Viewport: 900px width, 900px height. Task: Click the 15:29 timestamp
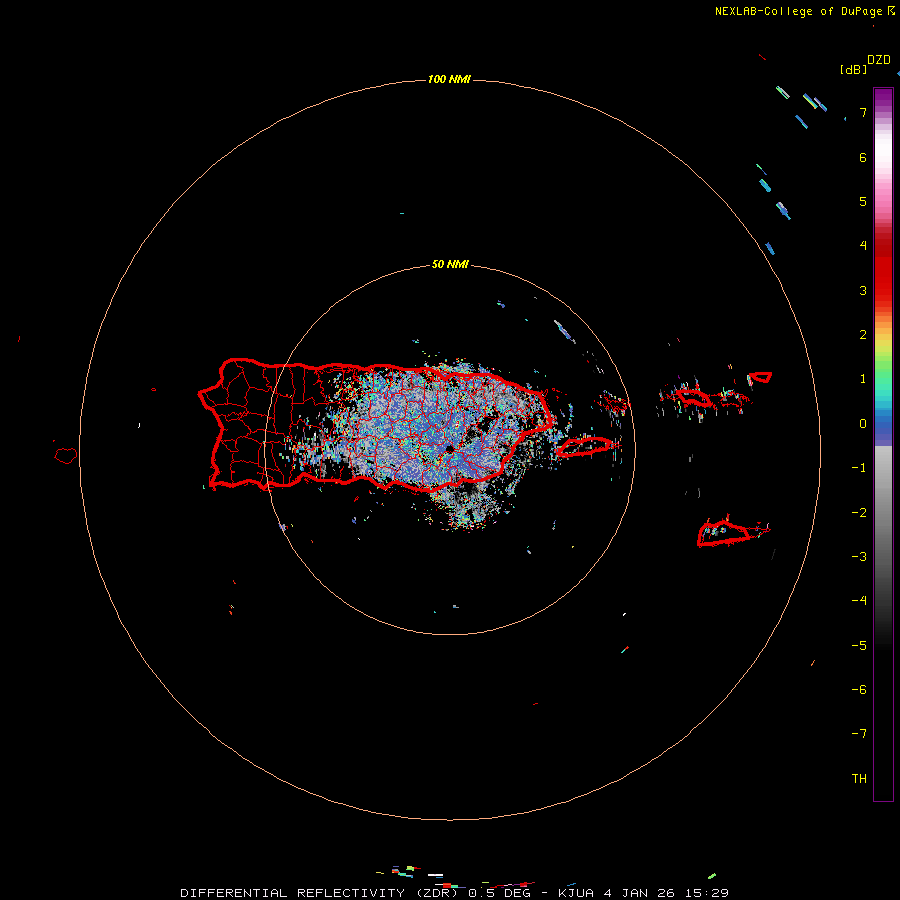tap(707, 893)
